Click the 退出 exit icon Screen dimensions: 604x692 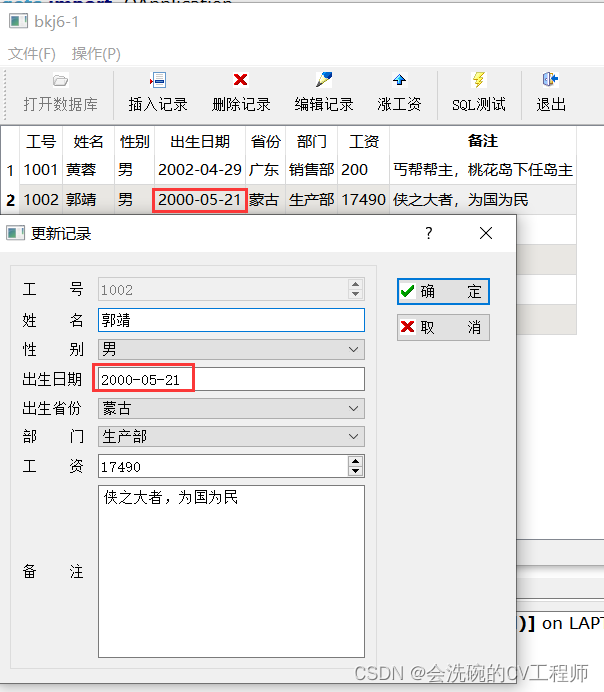pos(551,79)
